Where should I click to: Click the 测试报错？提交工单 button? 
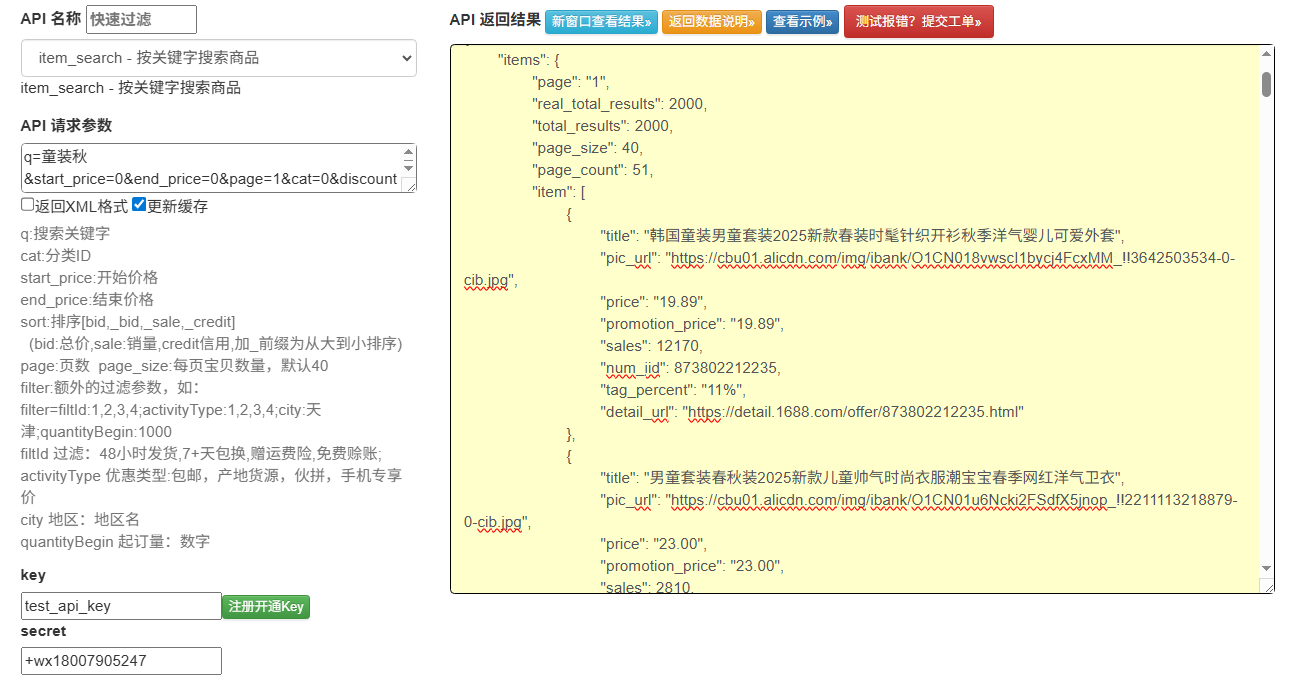pos(919,22)
